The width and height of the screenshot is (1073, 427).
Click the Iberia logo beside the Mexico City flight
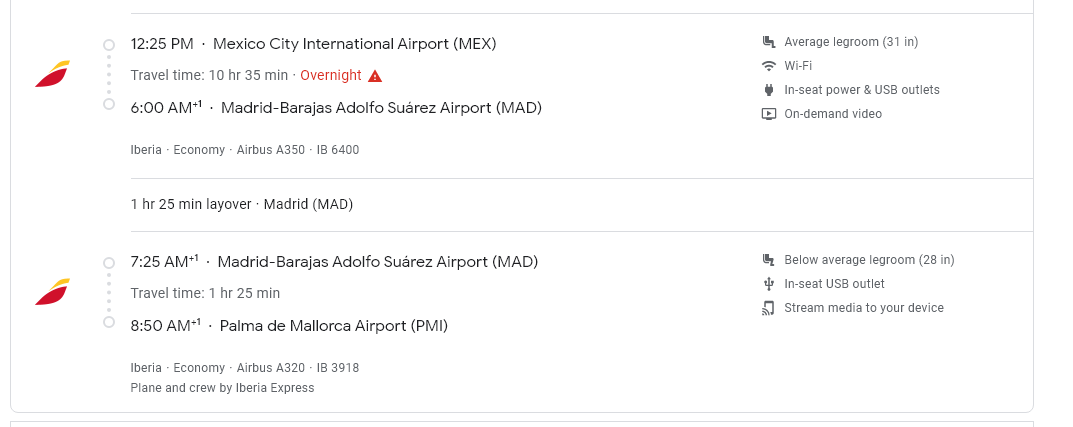coord(53,74)
